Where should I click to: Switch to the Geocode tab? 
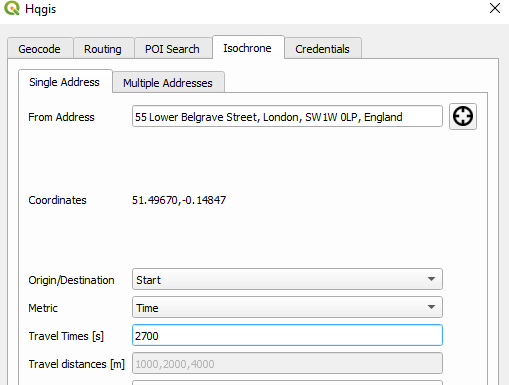point(40,49)
